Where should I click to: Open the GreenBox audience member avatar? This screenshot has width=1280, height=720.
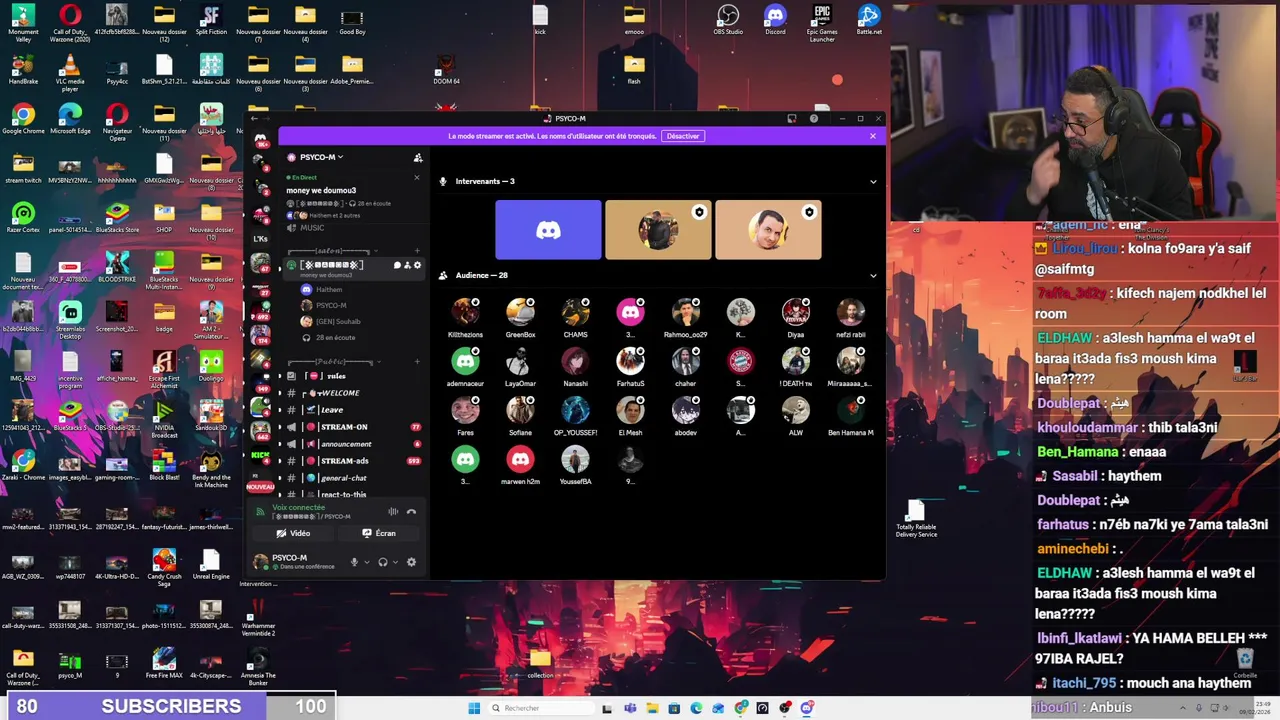(x=520, y=313)
